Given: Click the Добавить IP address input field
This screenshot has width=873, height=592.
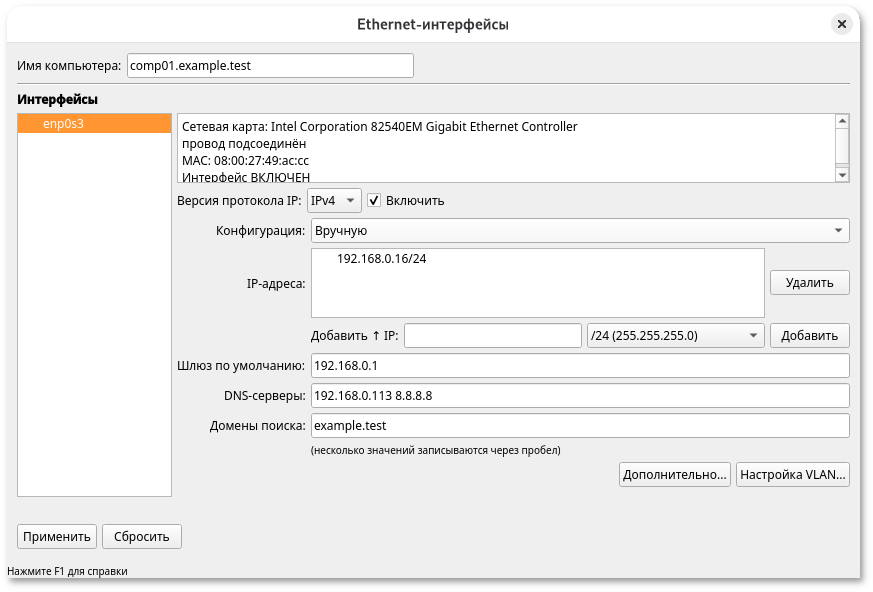Looking at the screenshot, I should click(x=492, y=336).
